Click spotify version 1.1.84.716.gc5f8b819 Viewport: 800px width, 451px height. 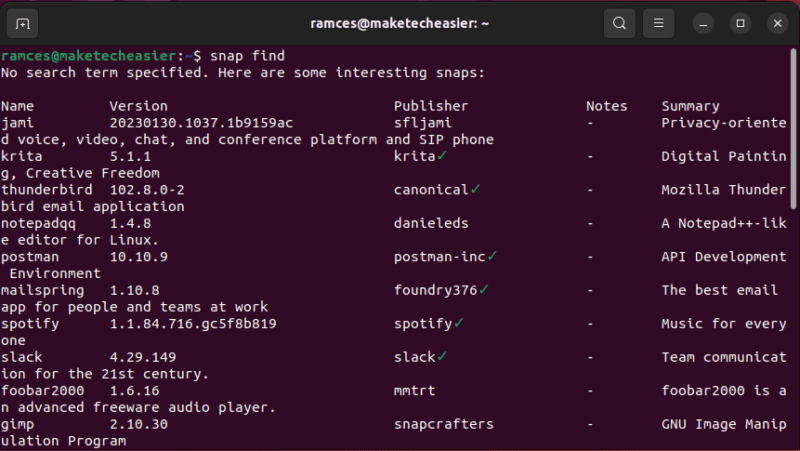pos(193,324)
